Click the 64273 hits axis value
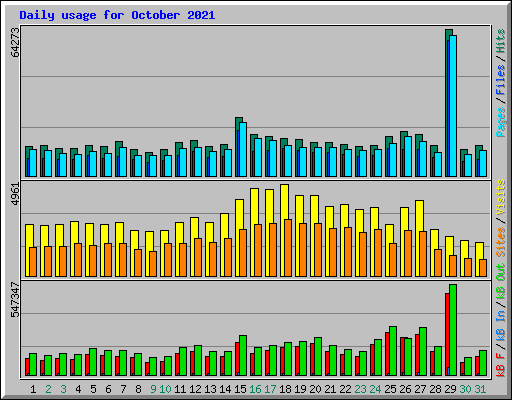This screenshot has height=400, width=512. tap(16, 42)
